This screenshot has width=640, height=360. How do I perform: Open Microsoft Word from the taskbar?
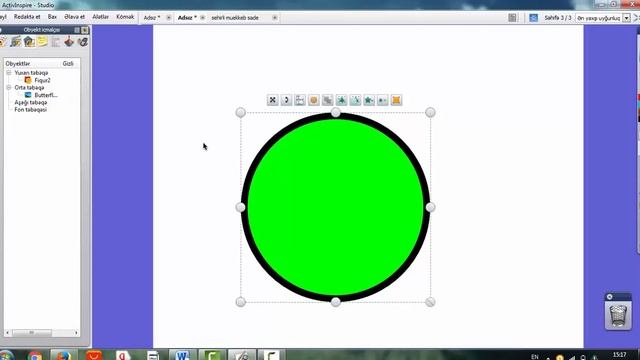click(x=182, y=355)
